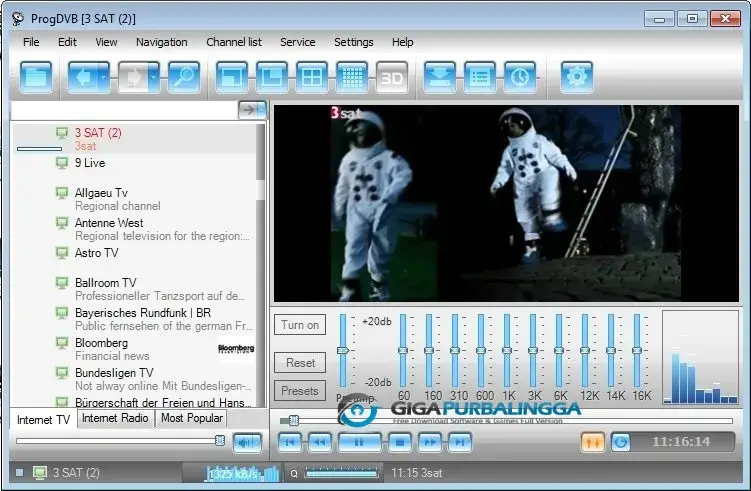Turn on the equalizer
Viewport: 751px width, 491px height.
(300, 325)
